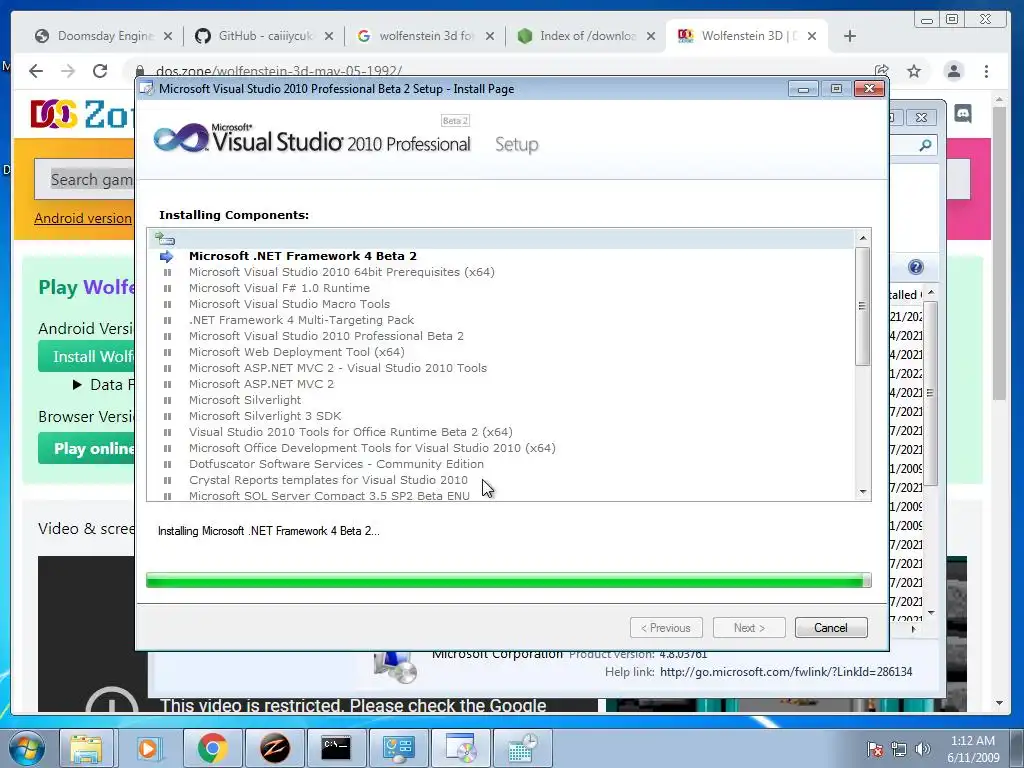Reload the Chrome page
The height and width of the screenshot is (768, 1024).
pyautogui.click(x=100, y=71)
